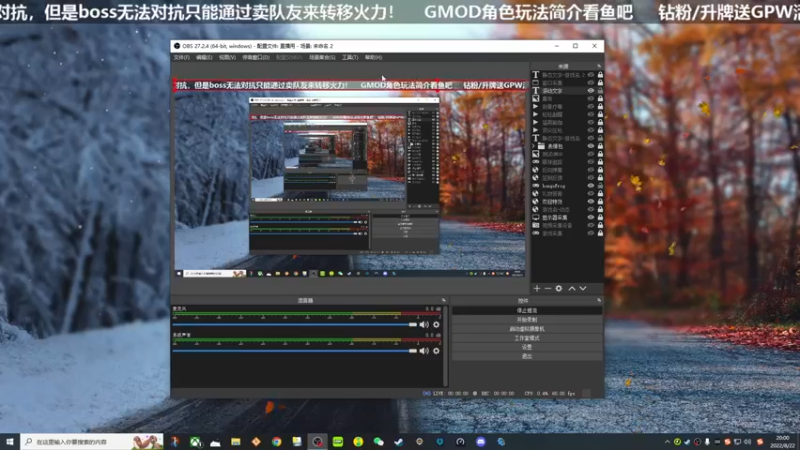800x450 pixels.
Task: Click the OBS Studio taskbar icon
Action: pyautogui.click(x=317, y=442)
